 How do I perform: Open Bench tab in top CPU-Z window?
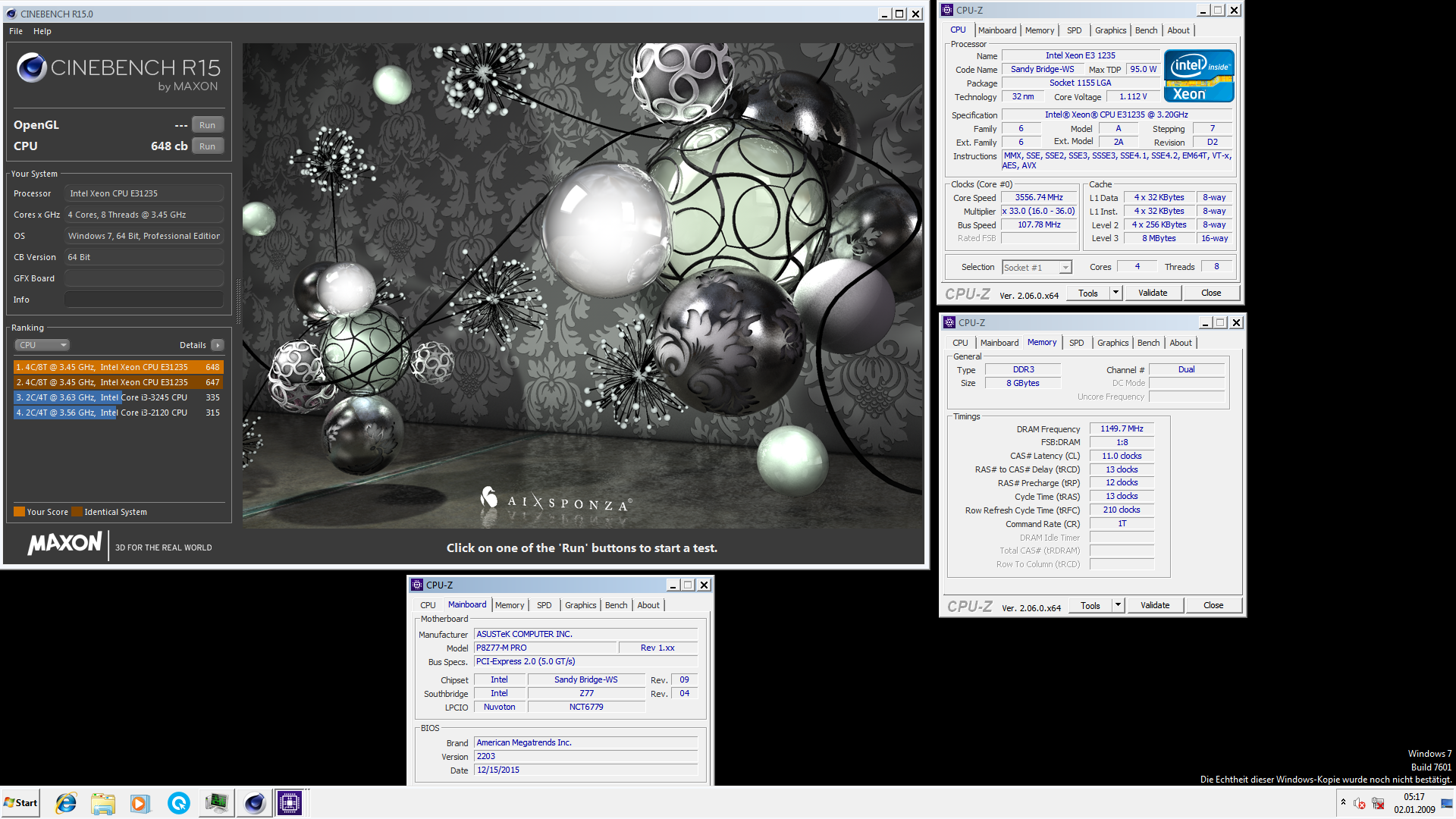[1146, 30]
